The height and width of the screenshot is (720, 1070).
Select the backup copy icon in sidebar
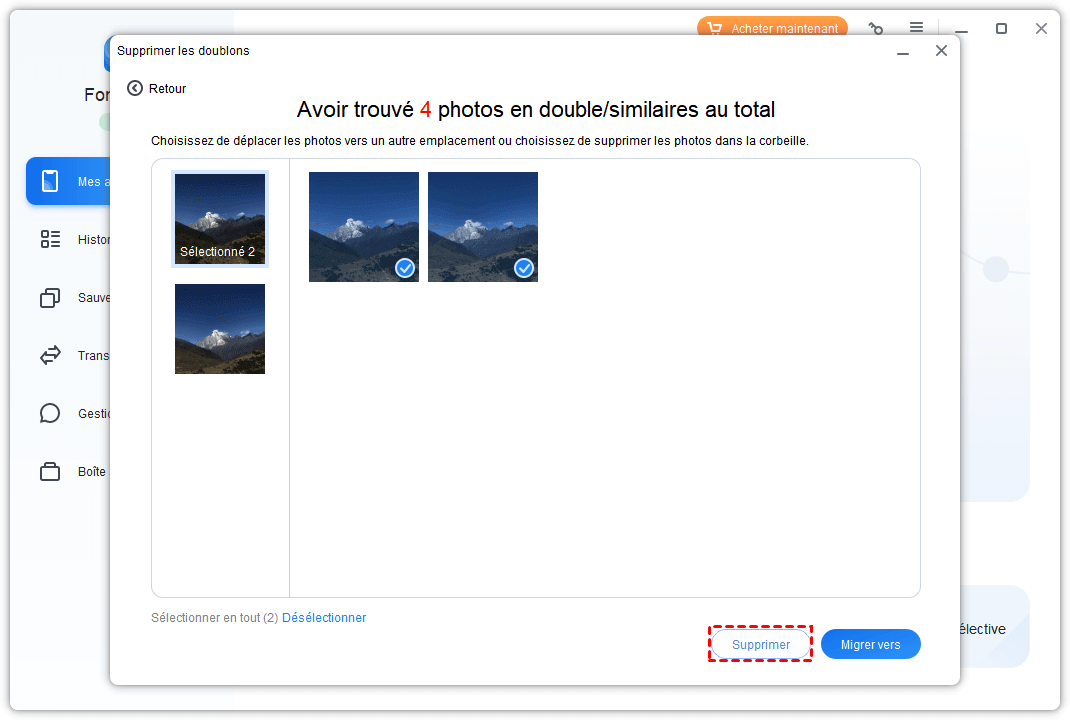pyautogui.click(x=50, y=297)
